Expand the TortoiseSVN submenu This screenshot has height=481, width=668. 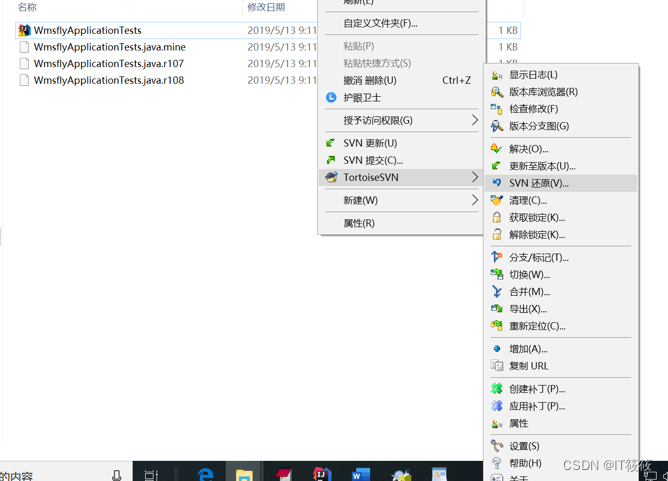[400, 177]
